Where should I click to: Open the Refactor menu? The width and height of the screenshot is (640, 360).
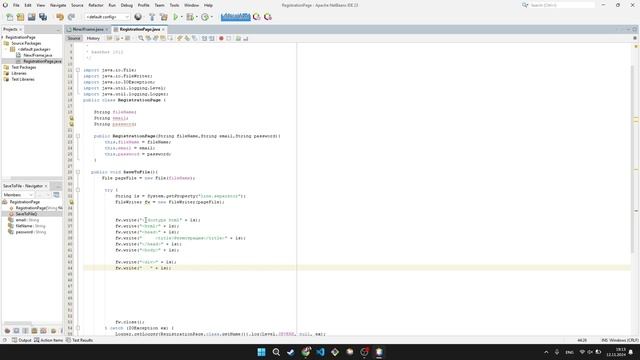click(96, 5)
